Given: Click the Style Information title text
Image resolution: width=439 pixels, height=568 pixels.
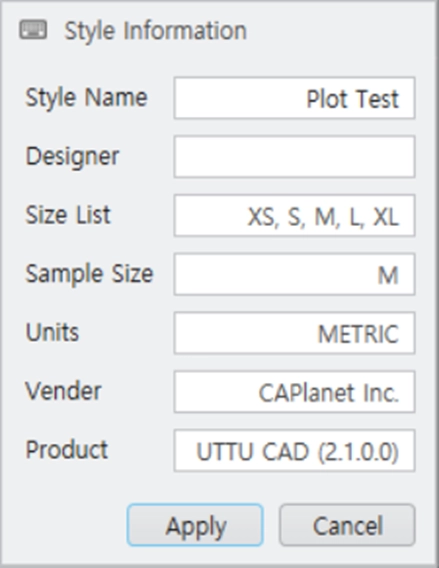Looking at the screenshot, I should (x=156, y=30).
